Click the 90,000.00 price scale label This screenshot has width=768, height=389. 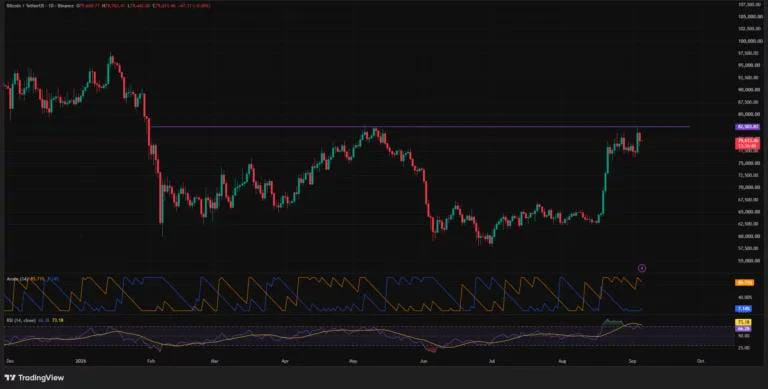[748, 90]
